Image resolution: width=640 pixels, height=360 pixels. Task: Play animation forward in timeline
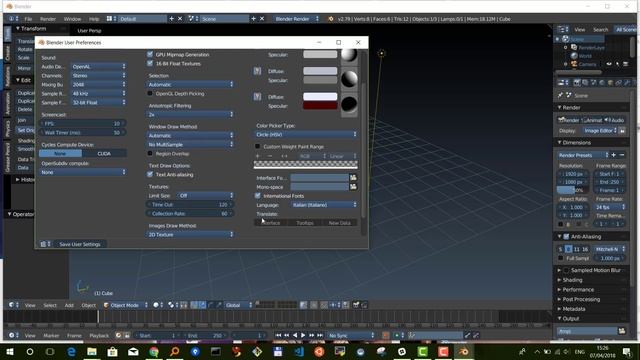(303, 336)
